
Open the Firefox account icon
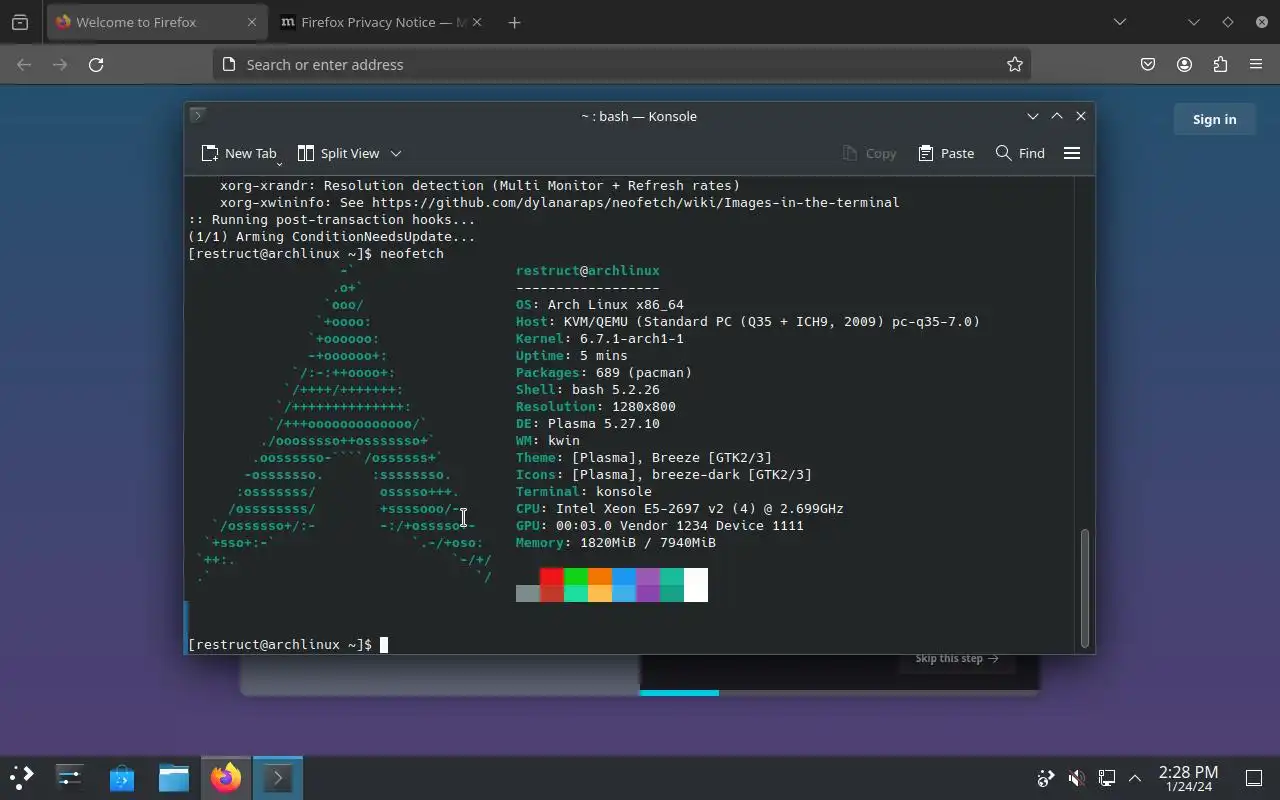tap(1184, 64)
